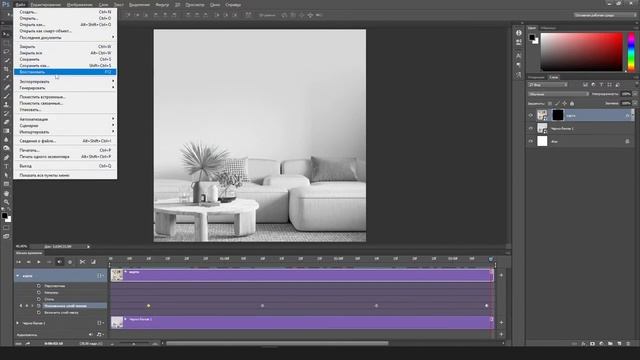The height and width of the screenshot is (360, 640).
Task: Toggle stopwatch for the Стиль property
Action: 39,299
